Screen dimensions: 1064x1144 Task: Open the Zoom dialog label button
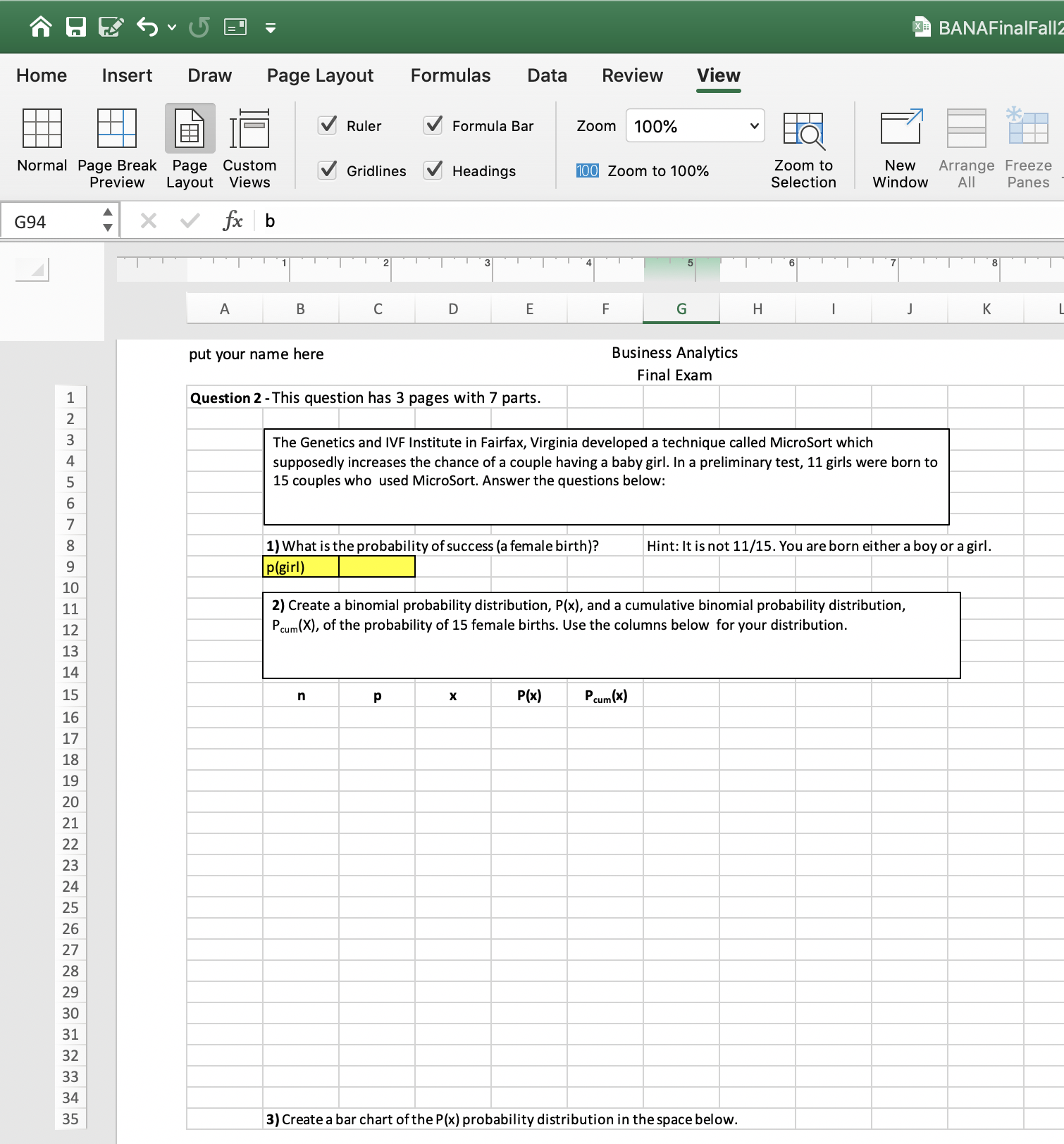(596, 125)
